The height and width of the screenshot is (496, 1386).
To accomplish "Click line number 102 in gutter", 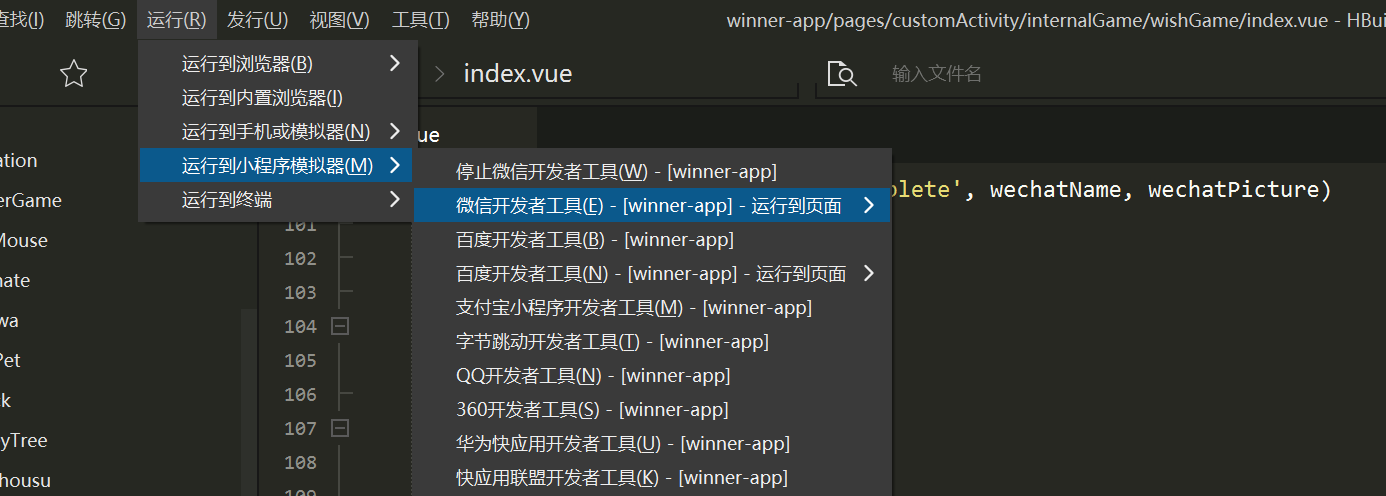I will click(300, 258).
